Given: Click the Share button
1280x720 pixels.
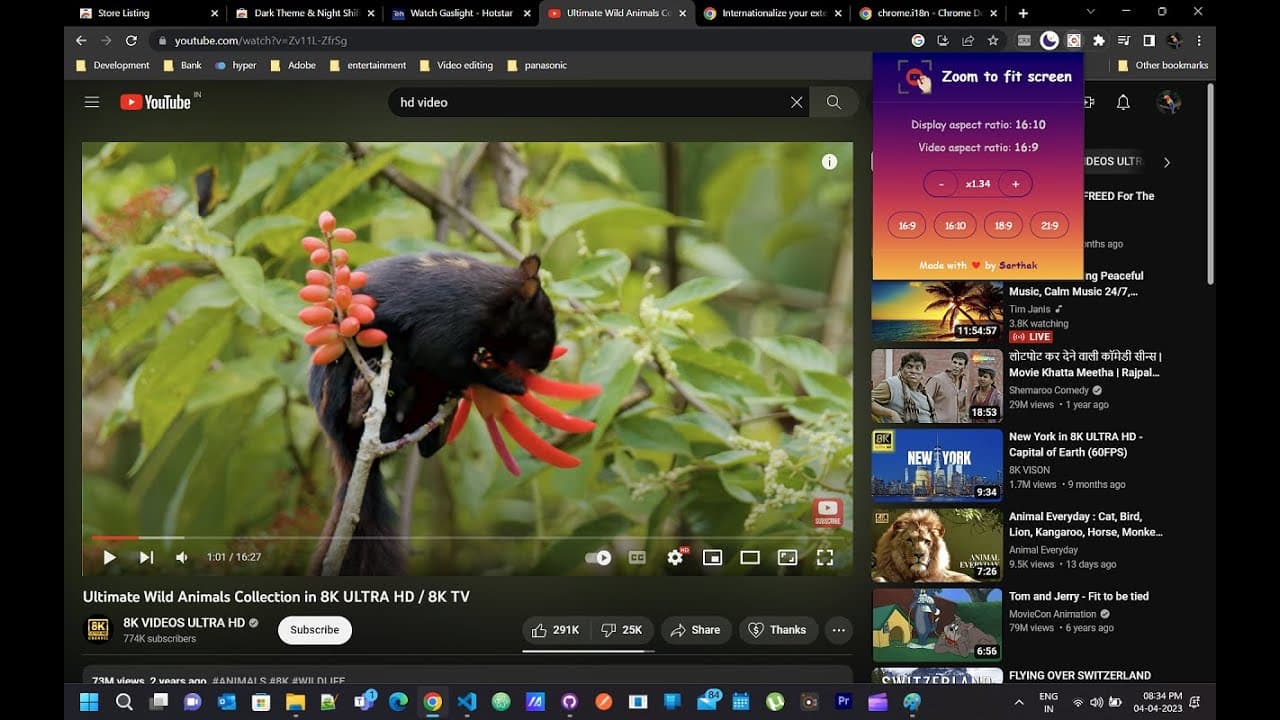Looking at the screenshot, I should [695, 630].
